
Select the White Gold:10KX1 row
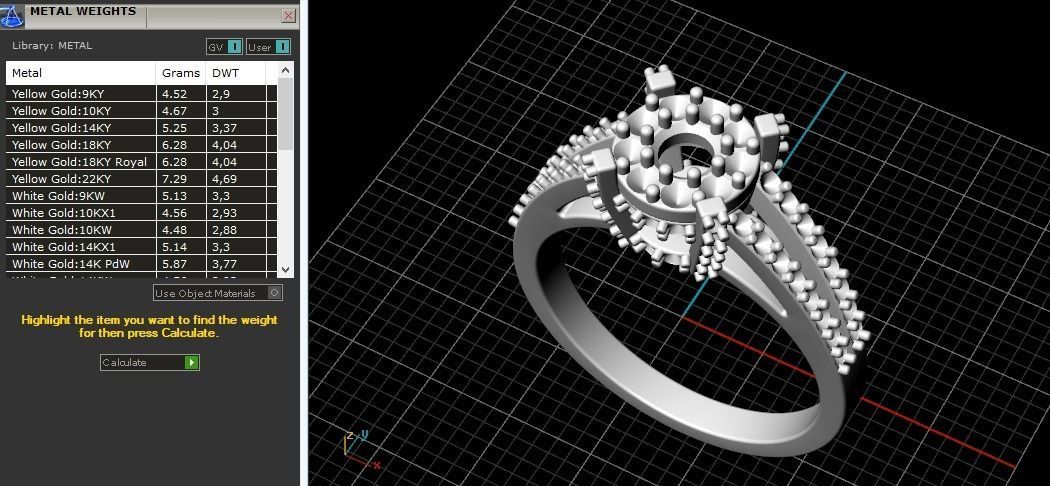(x=141, y=213)
